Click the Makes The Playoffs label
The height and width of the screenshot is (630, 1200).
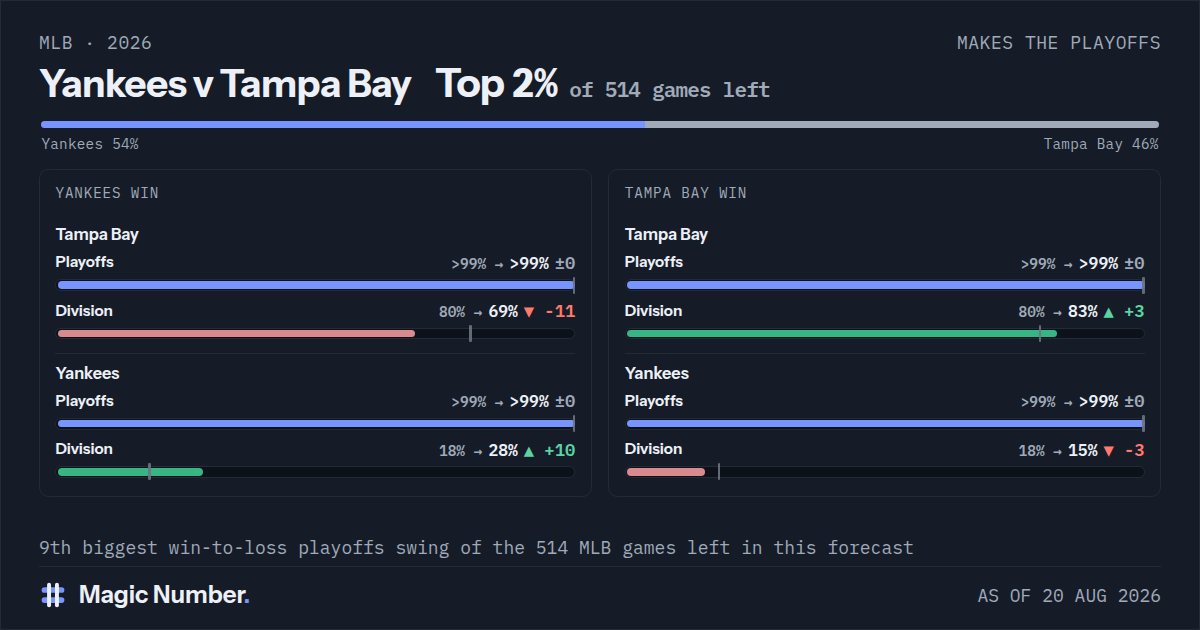[x=1059, y=43]
